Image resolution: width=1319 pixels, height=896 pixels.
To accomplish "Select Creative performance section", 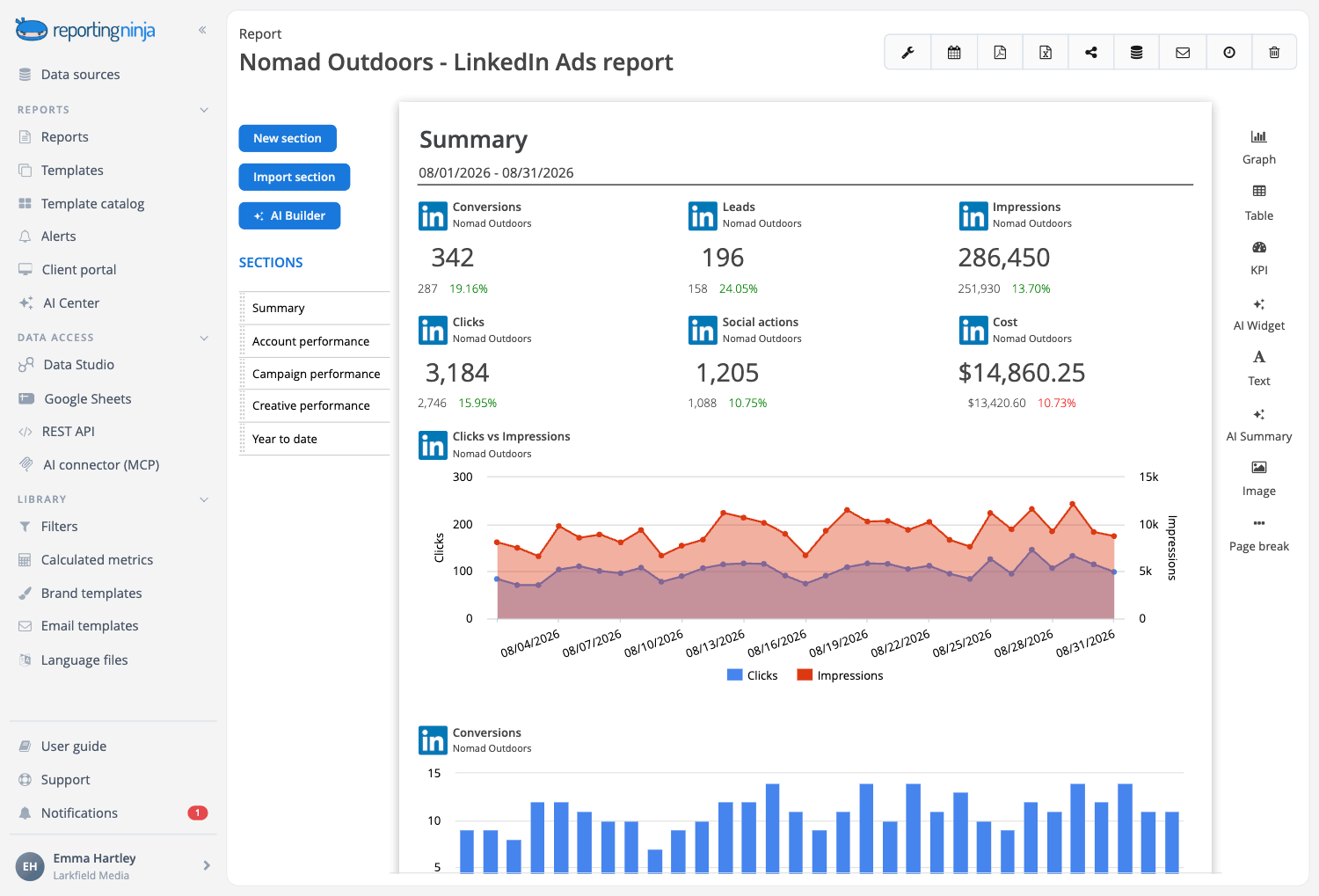I will point(315,405).
